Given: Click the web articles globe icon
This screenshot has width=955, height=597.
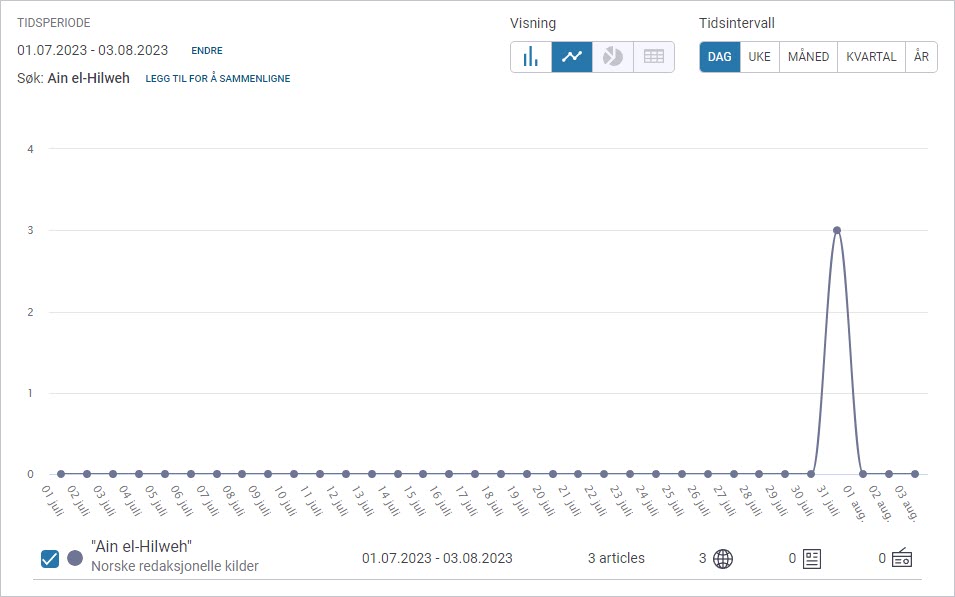Looking at the screenshot, I should [722, 559].
